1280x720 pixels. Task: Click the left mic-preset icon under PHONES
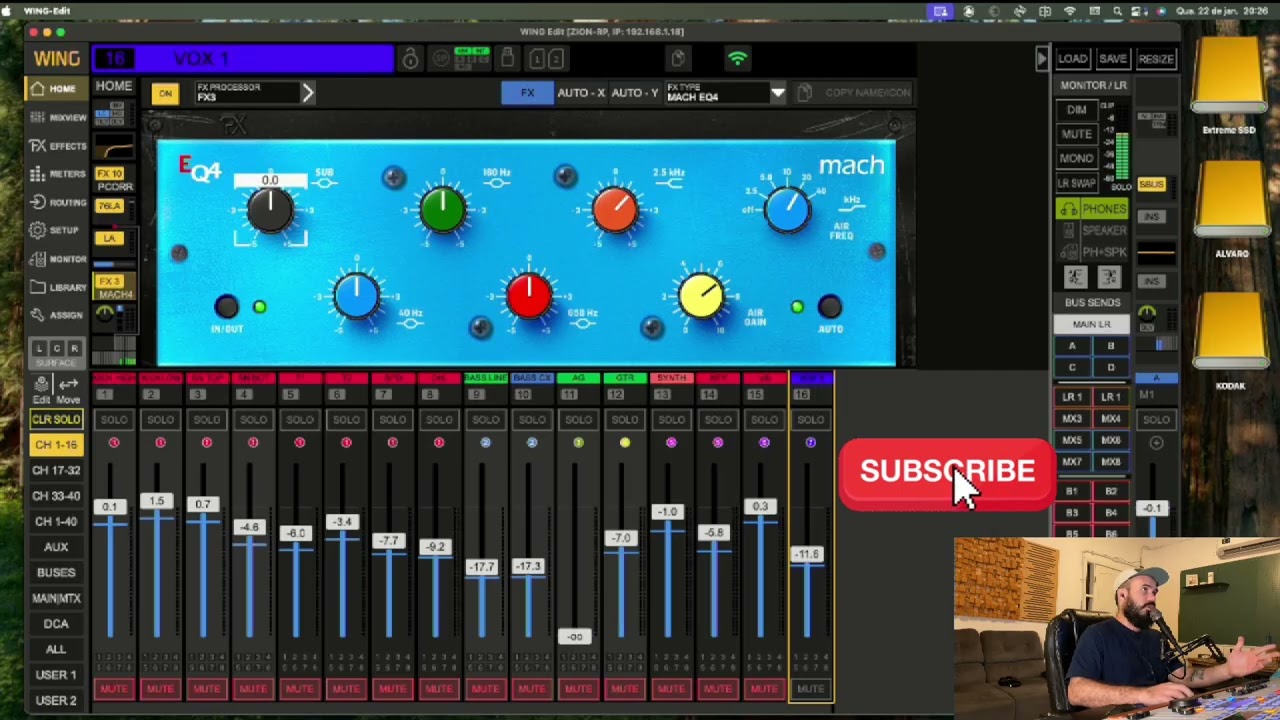coord(1075,277)
